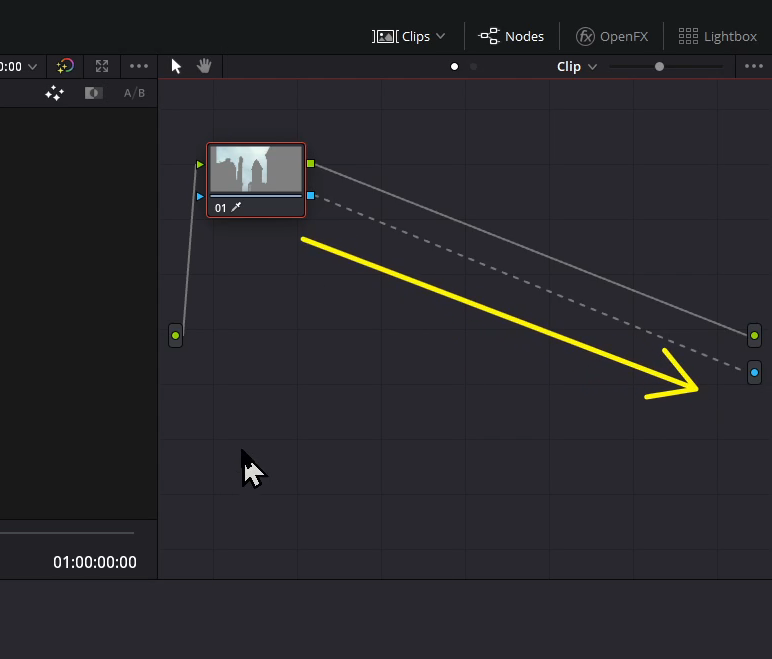The height and width of the screenshot is (659, 772).
Task: Toggle the A/B split screen view
Action: click(134, 93)
